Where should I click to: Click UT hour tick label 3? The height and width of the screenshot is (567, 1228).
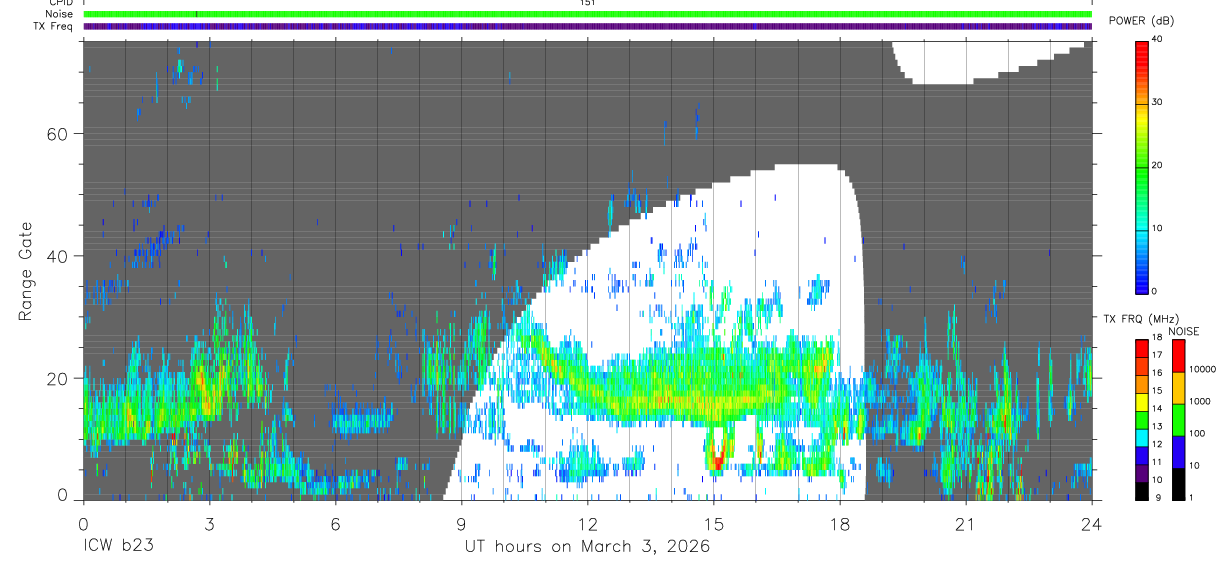[209, 524]
